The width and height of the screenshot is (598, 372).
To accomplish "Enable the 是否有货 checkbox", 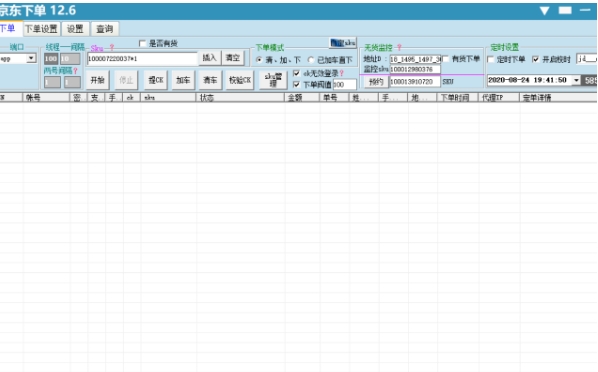I will pos(143,43).
